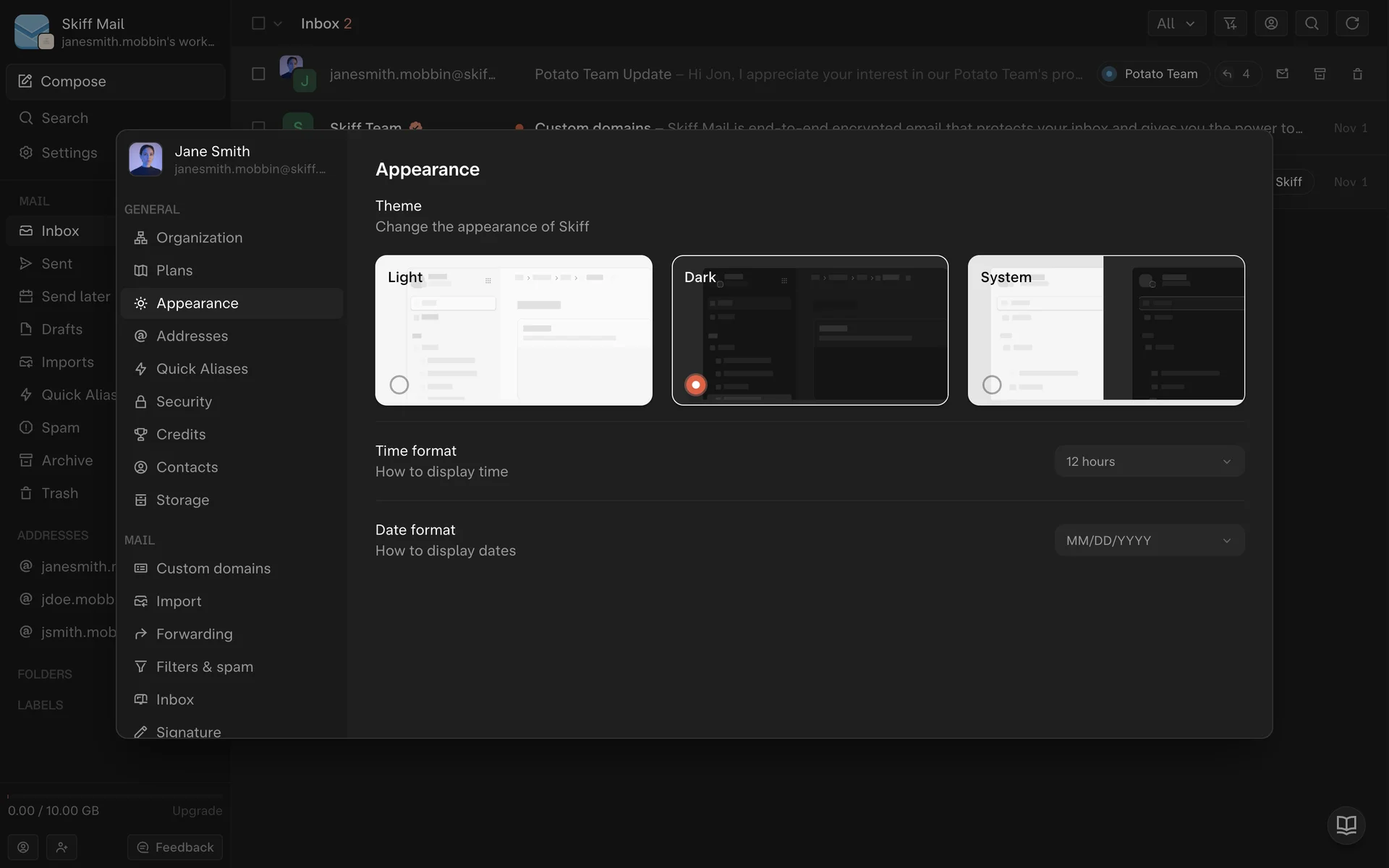
Task: Expand the All filter dropdown
Action: coord(1176,23)
